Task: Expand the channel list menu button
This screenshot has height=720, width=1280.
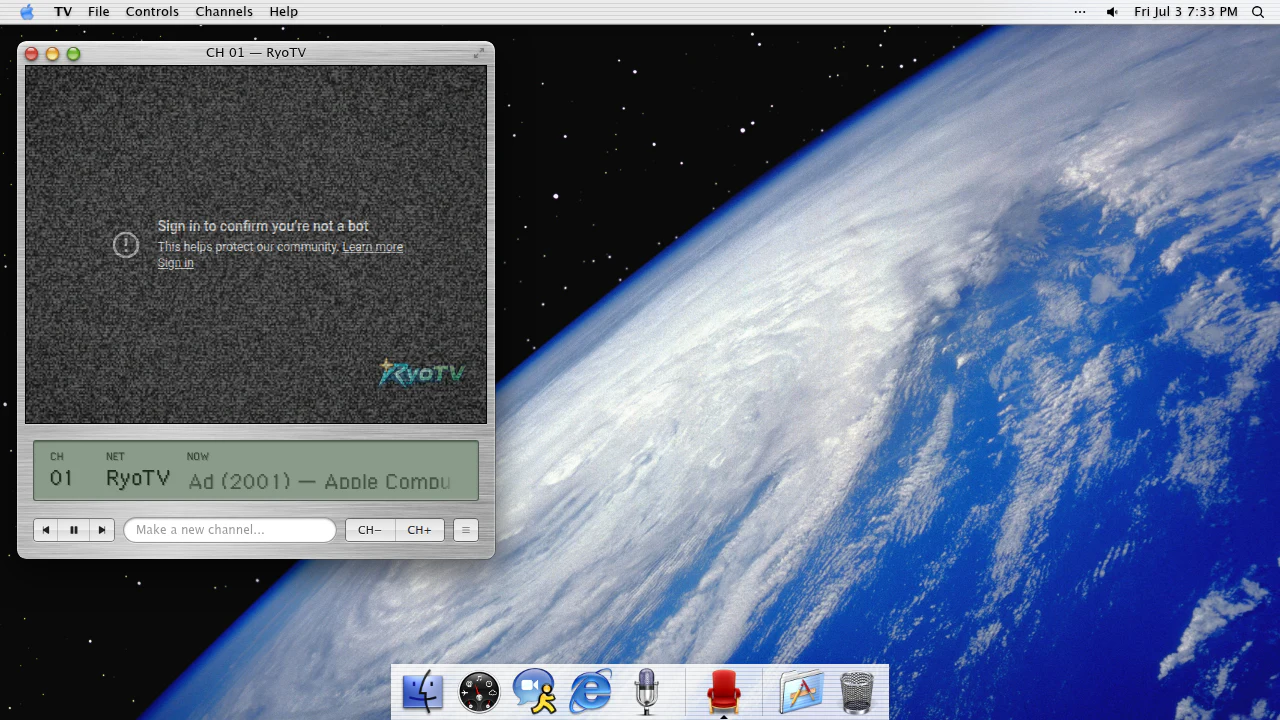Action: coord(465,530)
